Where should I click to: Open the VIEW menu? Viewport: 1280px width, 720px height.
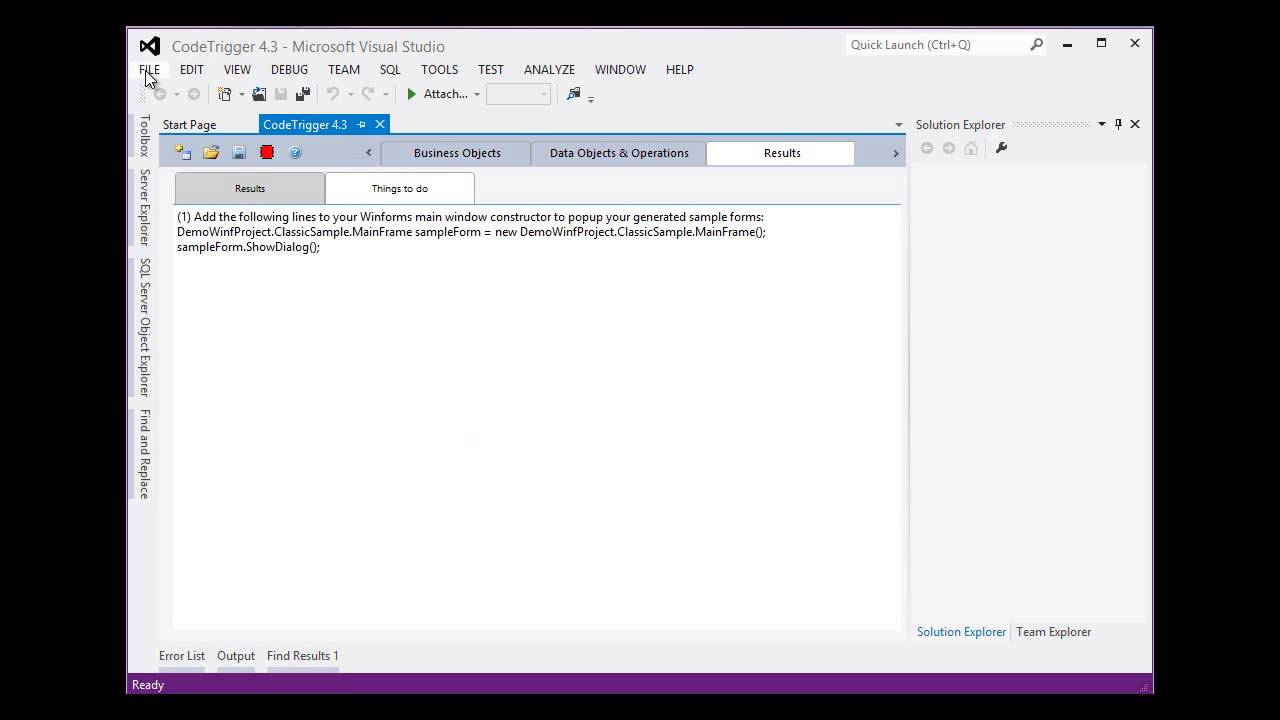pos(237,69)
